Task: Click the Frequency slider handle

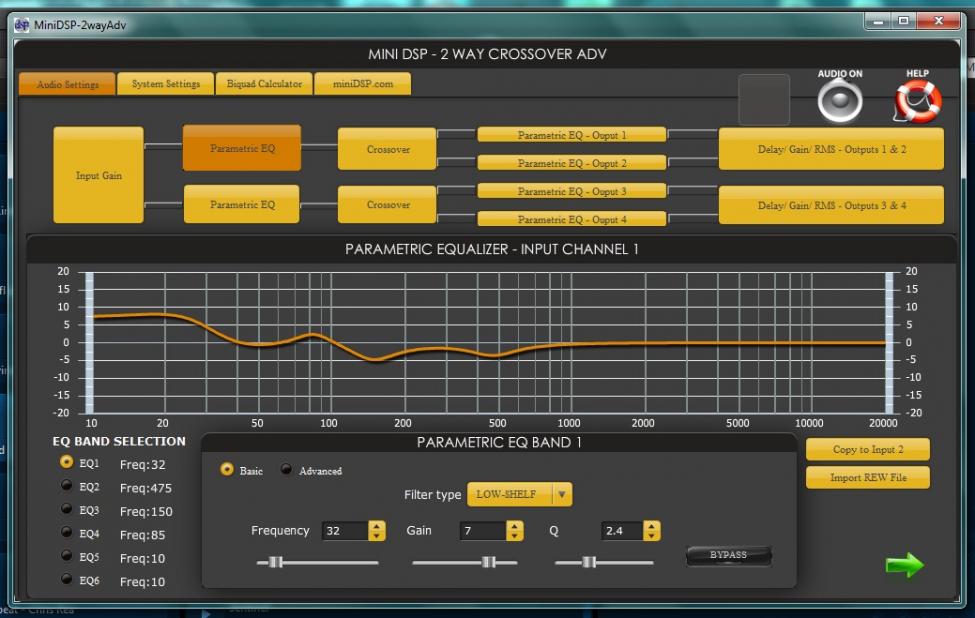Action: (x=276, y=563)
